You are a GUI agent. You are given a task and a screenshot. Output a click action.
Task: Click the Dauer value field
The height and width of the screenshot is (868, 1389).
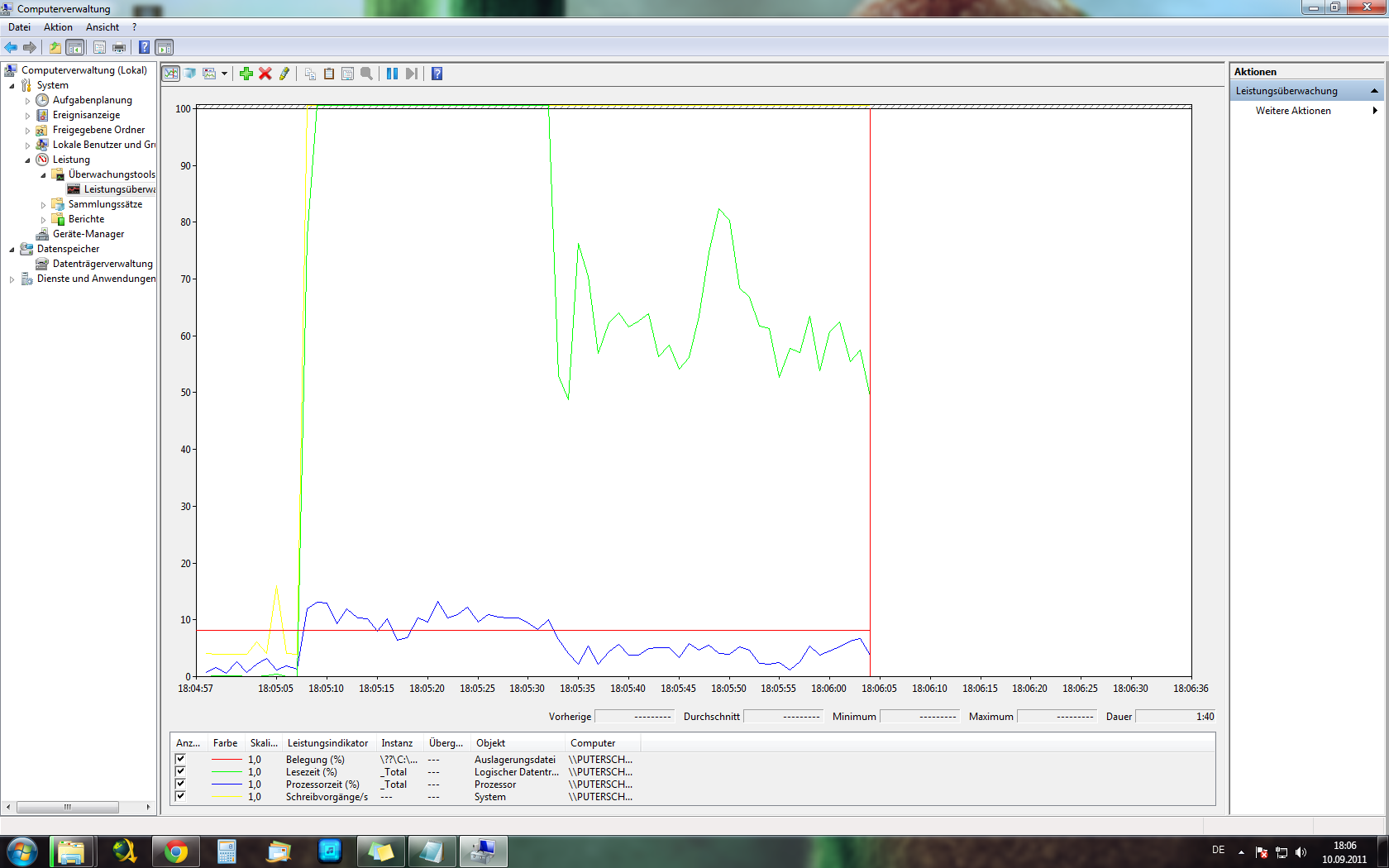coord(1176,717)
